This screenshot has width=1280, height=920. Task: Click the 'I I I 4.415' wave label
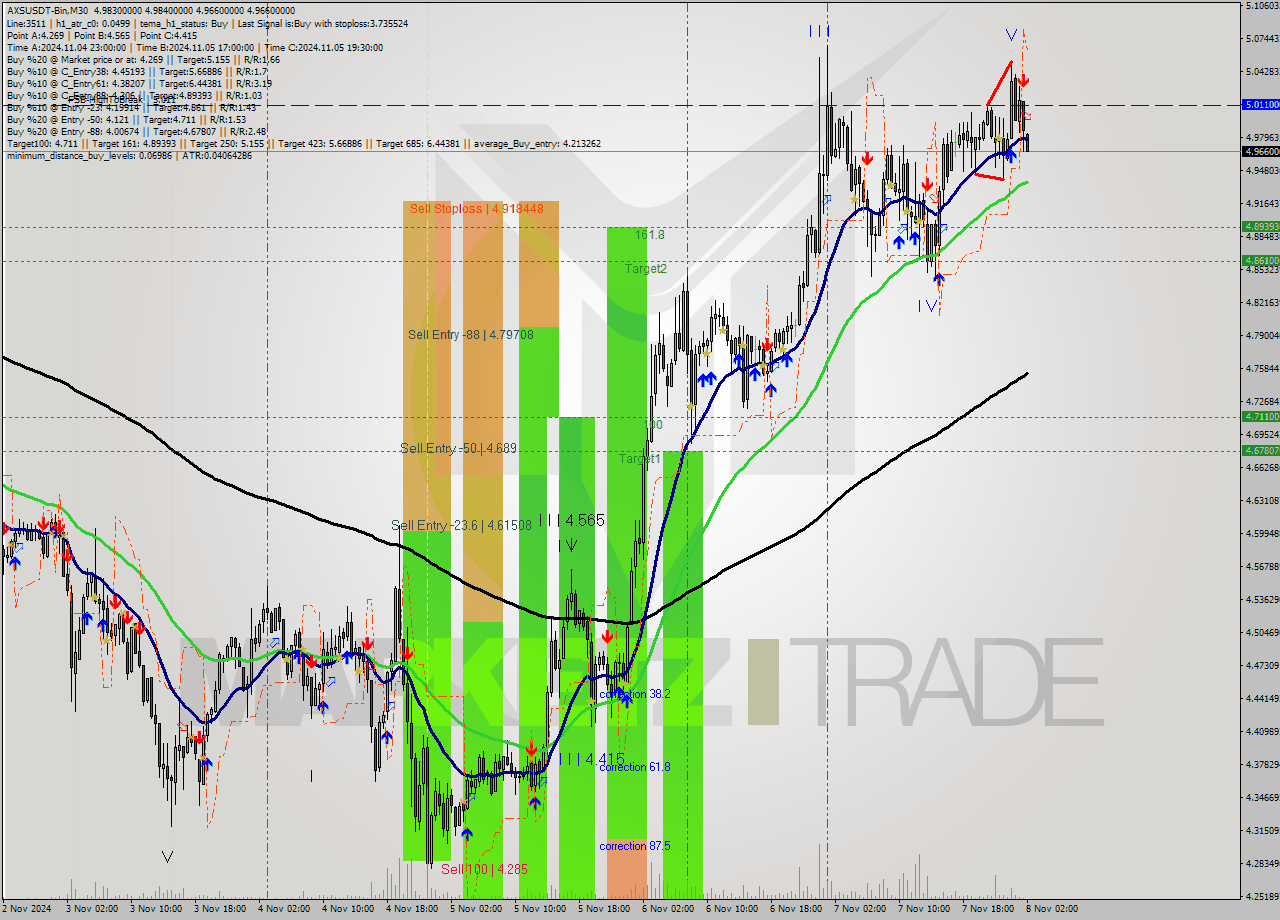point(591,758)
